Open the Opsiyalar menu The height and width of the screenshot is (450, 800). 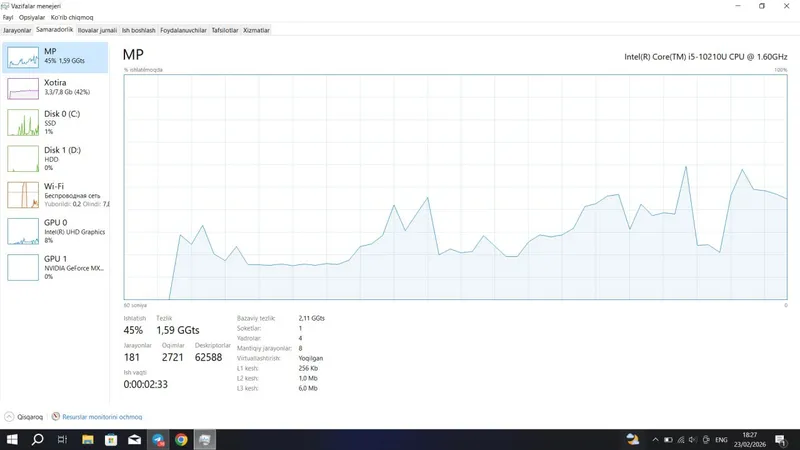[x=32, y=17]
